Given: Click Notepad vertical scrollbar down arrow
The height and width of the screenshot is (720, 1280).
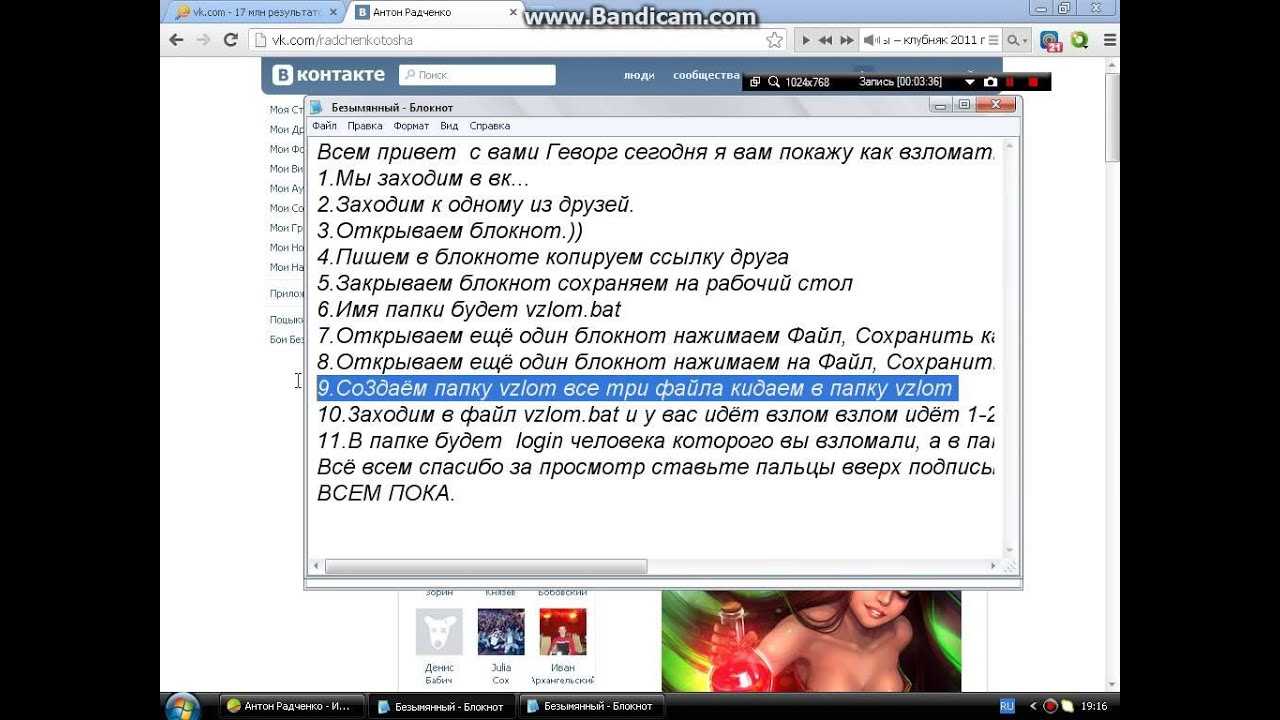Looking at the screenshot, I should pos(1010,549).
